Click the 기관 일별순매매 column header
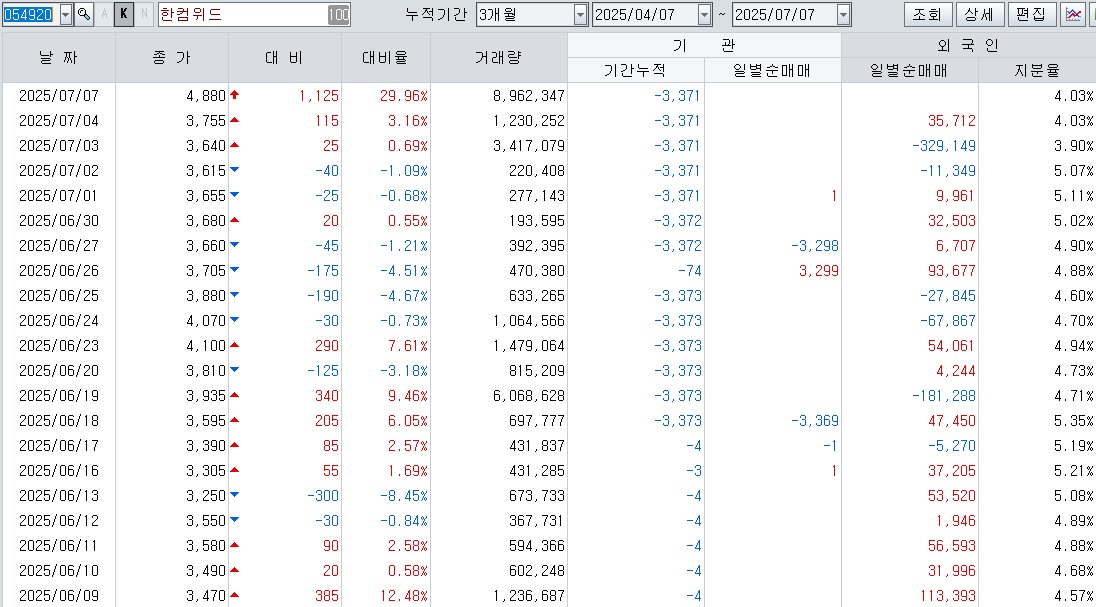Image resolution: width=1096 pixels, height=607 pixels. pos(772,70)
